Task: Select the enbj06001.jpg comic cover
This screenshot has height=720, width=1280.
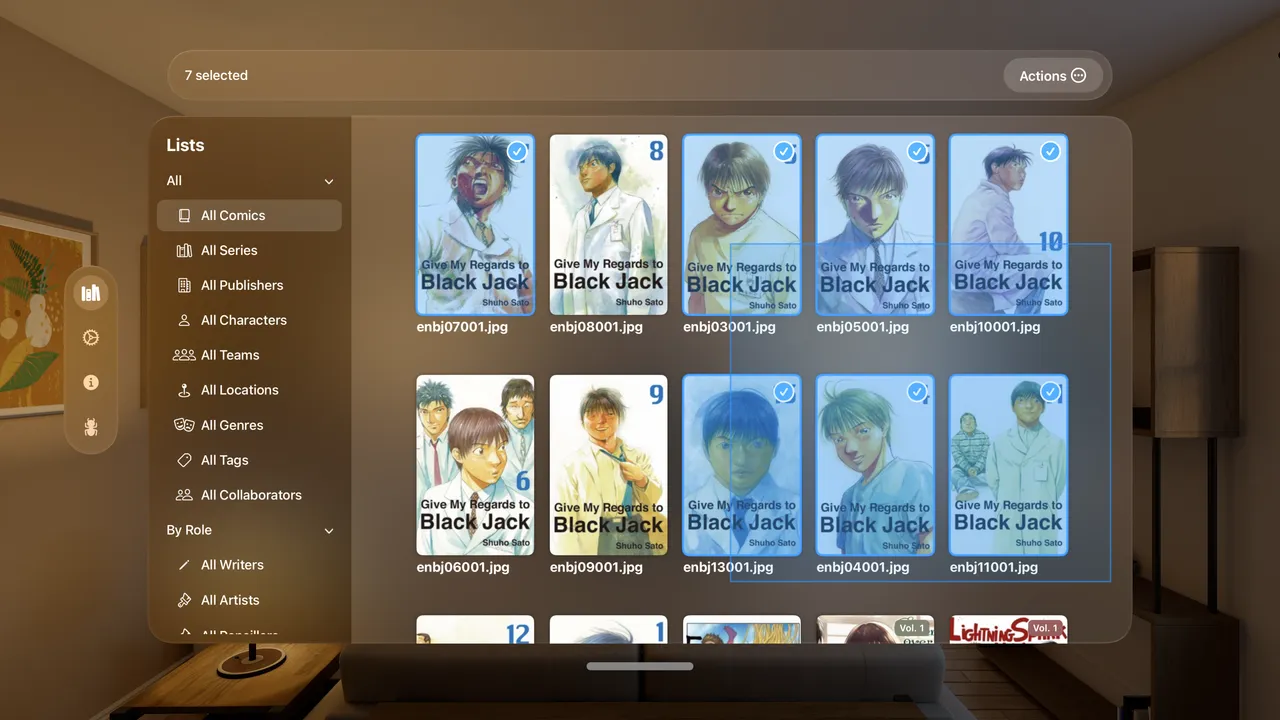Action: tap(475, 465)
